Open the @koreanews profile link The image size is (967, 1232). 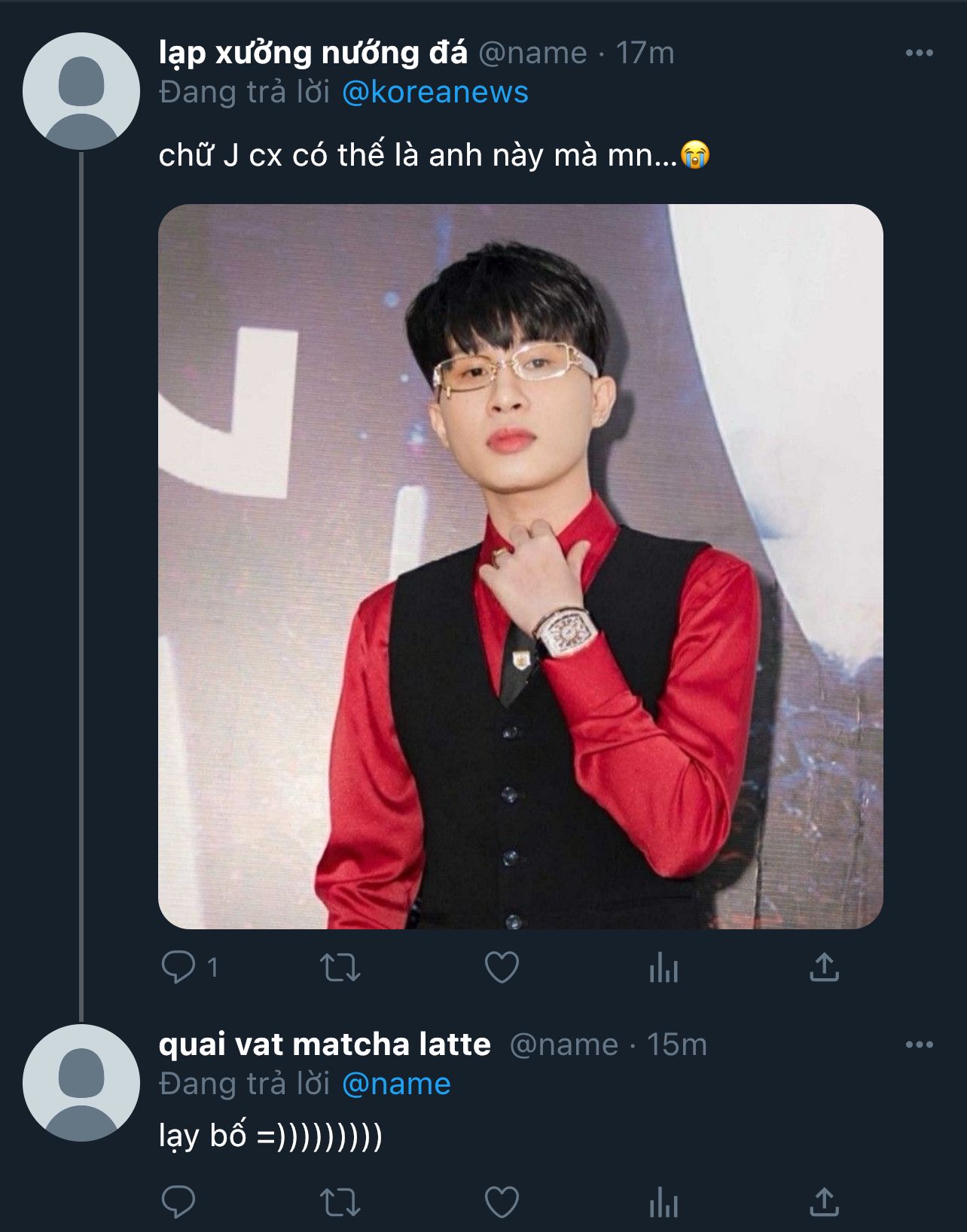point(435,93)
